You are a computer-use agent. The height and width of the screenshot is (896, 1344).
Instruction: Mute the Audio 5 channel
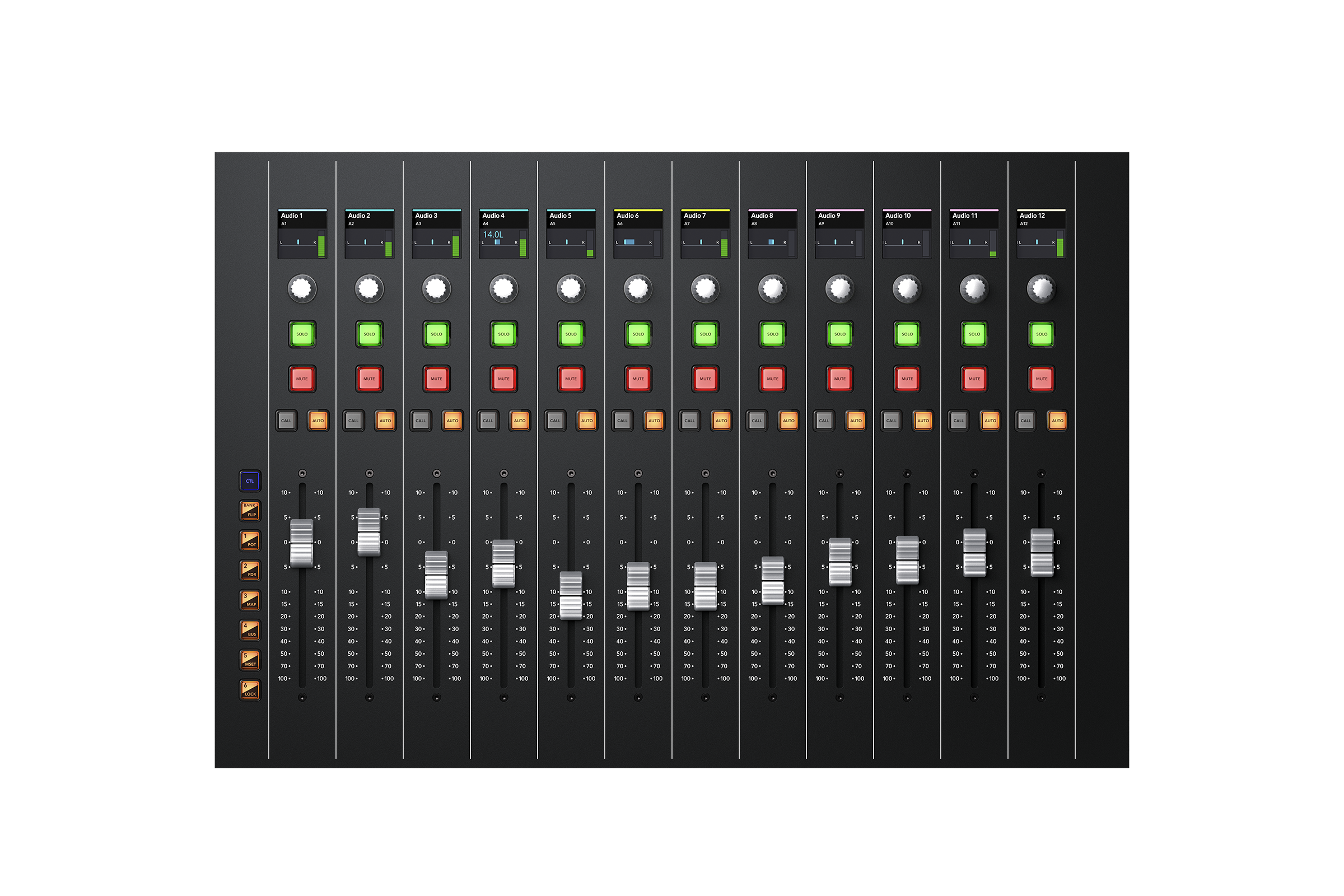(571, 379)
